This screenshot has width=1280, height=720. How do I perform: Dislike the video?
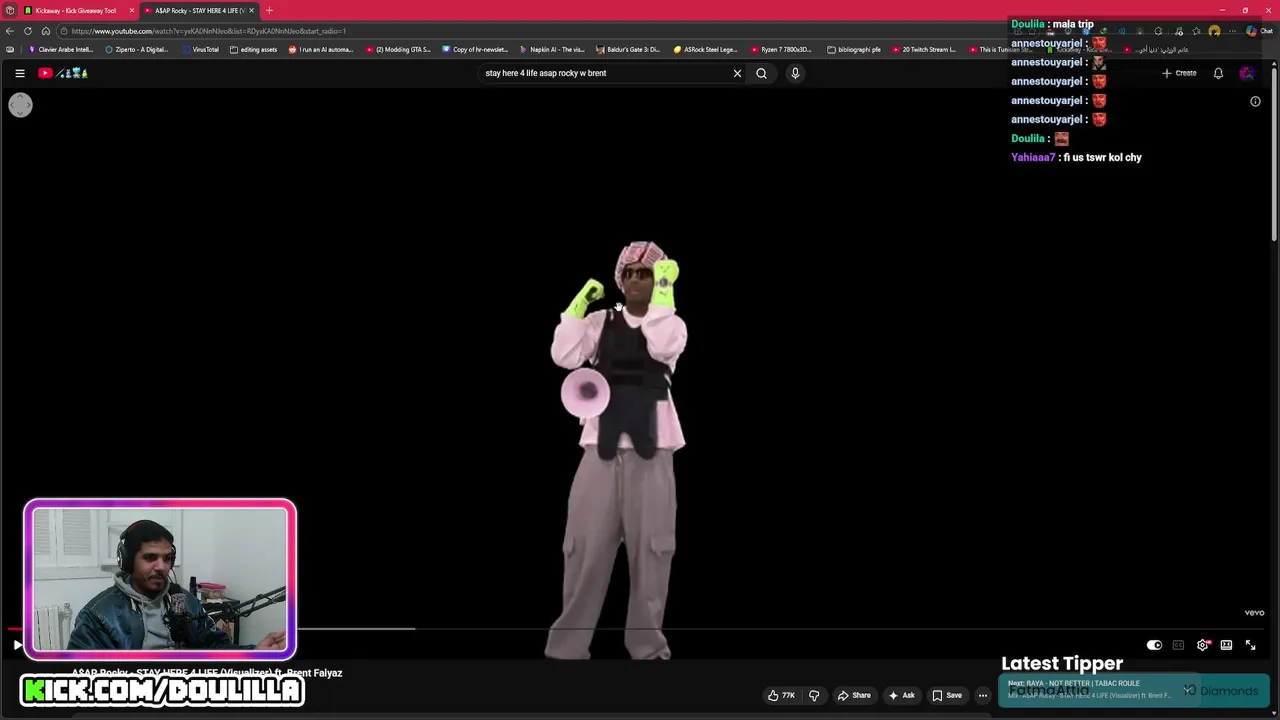[814, 695]
